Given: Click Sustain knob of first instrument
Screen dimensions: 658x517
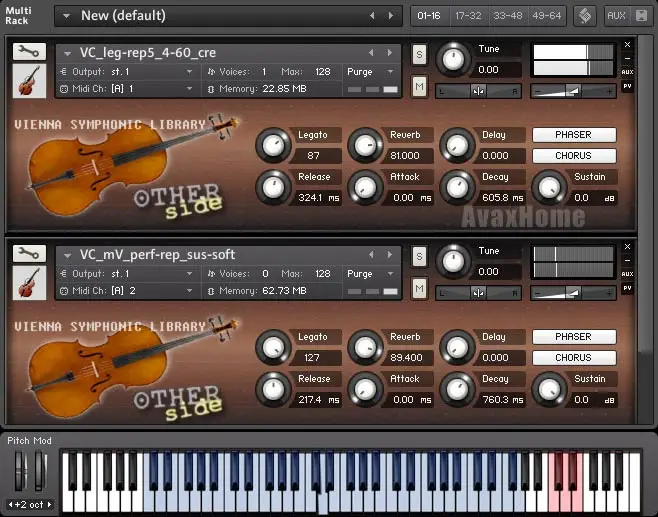Looking at the screenshot, I should pyautogui.click(x=549, y=188).
